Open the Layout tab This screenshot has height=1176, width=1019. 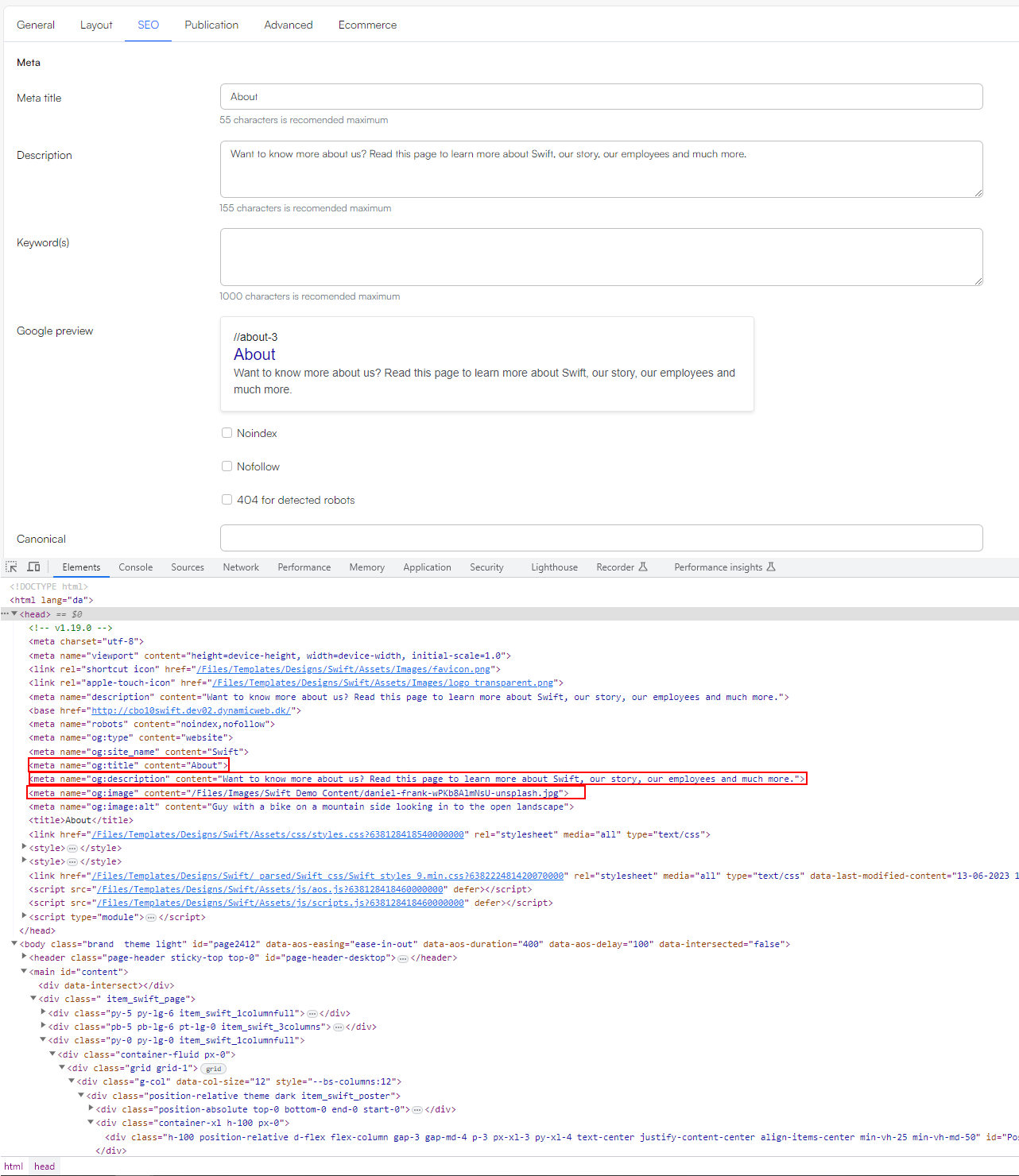coord(96,25)
